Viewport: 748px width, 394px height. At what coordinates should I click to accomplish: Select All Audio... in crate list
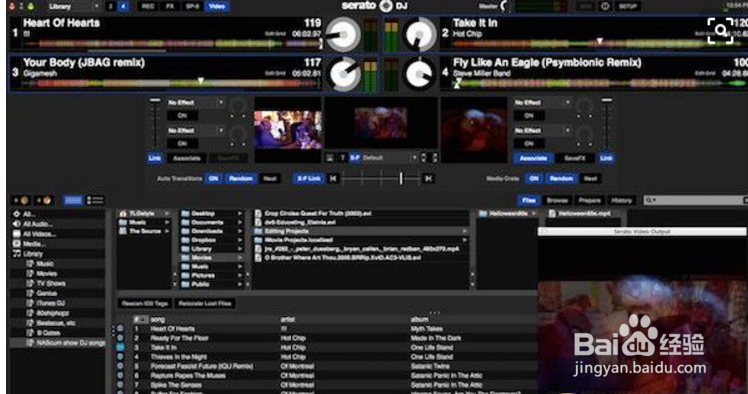pyautogui.click(x=37, y=224)
